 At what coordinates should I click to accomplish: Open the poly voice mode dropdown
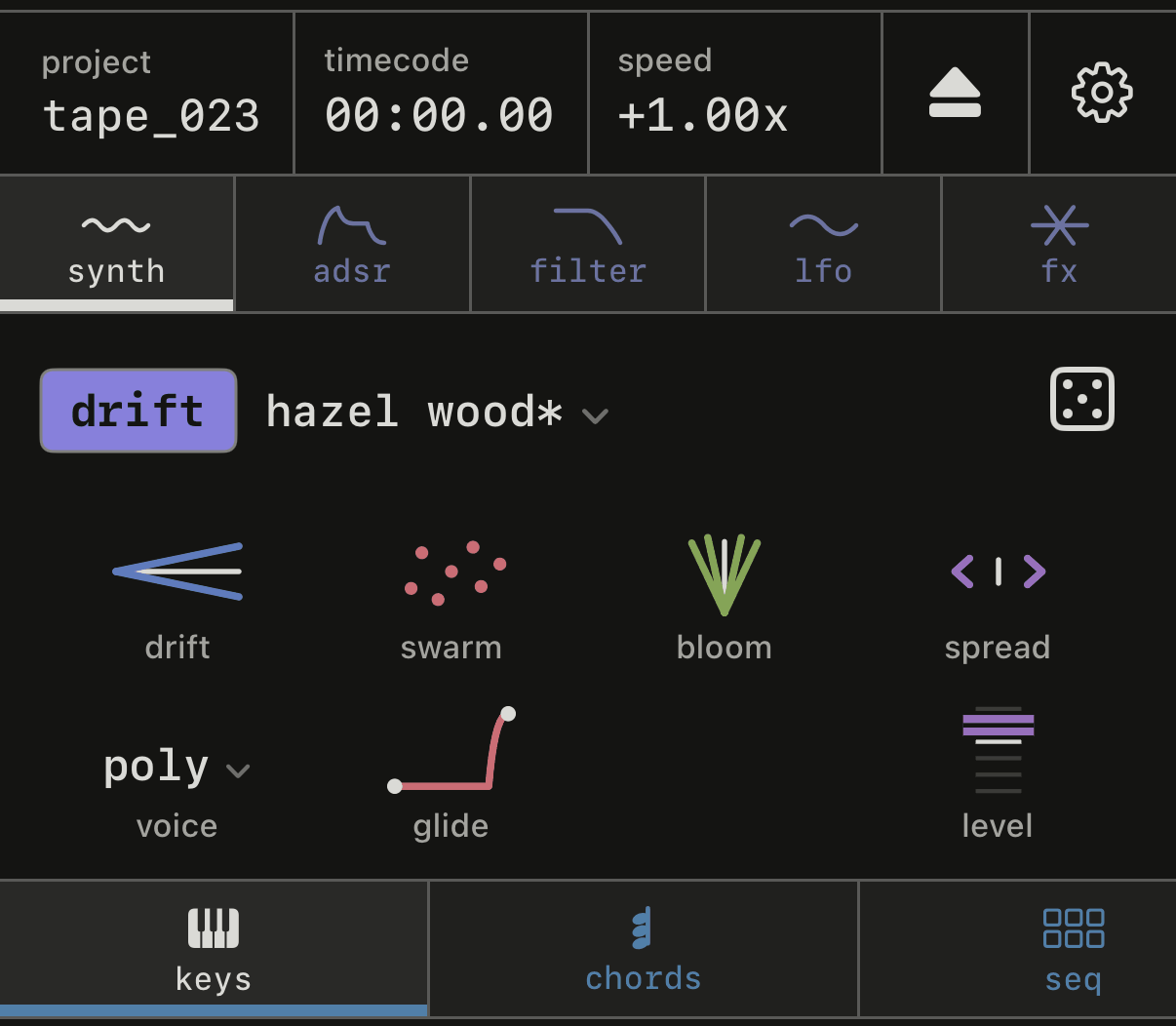(x=176, y=768)
